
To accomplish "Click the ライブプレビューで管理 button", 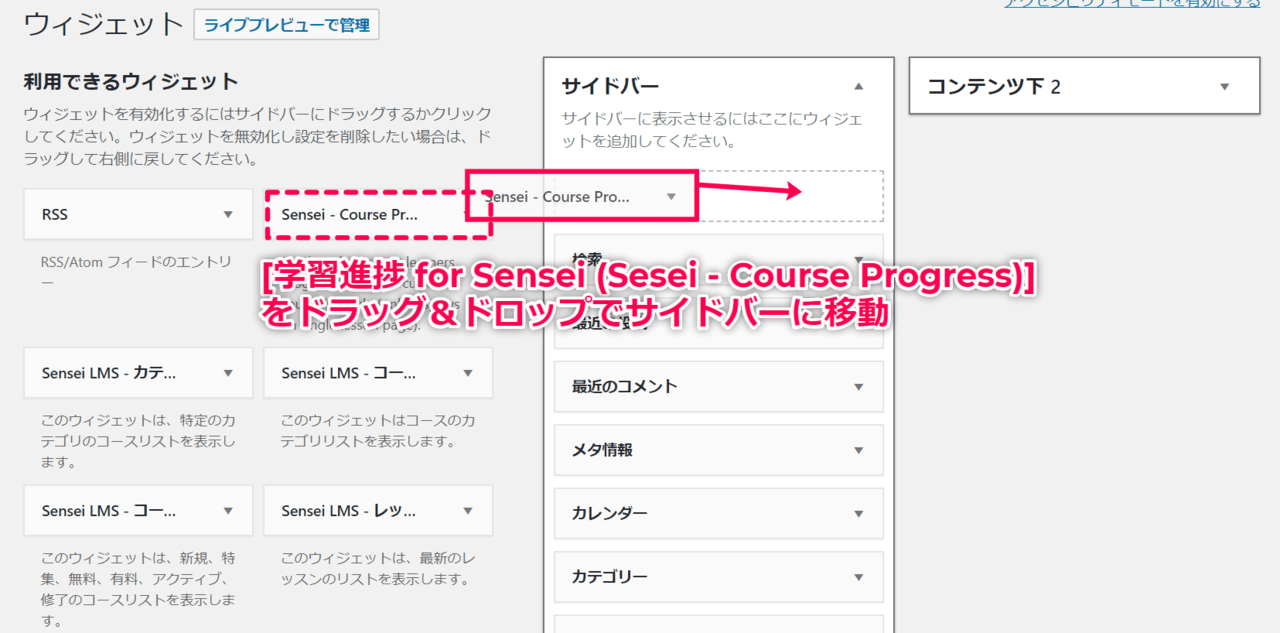I will pyautogui.click(x=286, y=25).
